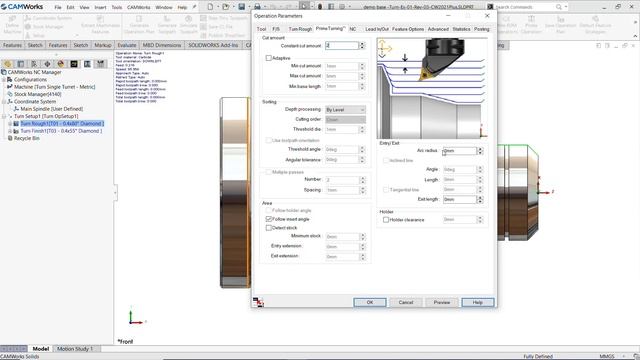Click the Recycle Bin icon in tree
This screenshot has width=640, height=360.
pyautogui.click(x=10, y=138)
